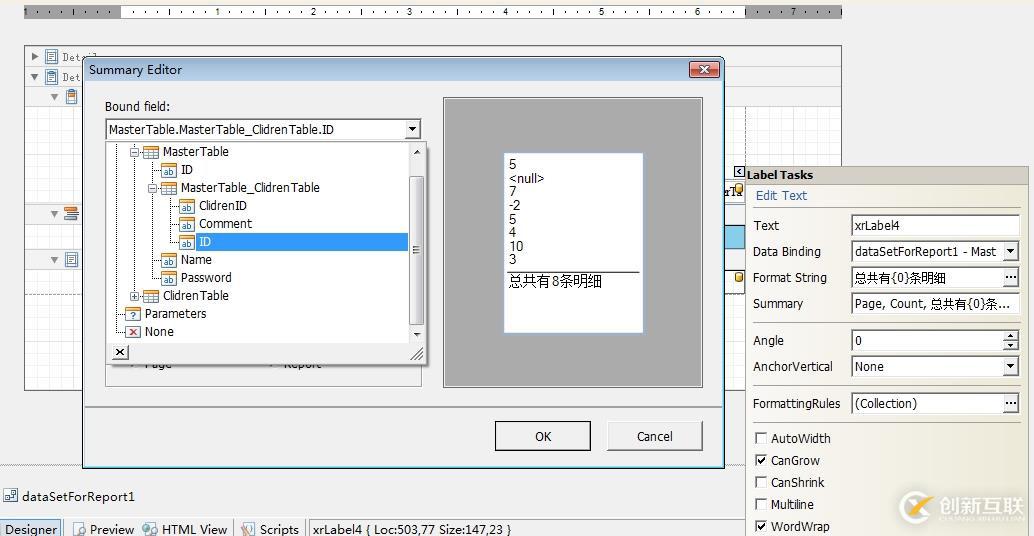The image size is (1034, 536).
Task: Click the MasterTable_ClidrenTable relation table icon
Action: [x=169, y=189]
